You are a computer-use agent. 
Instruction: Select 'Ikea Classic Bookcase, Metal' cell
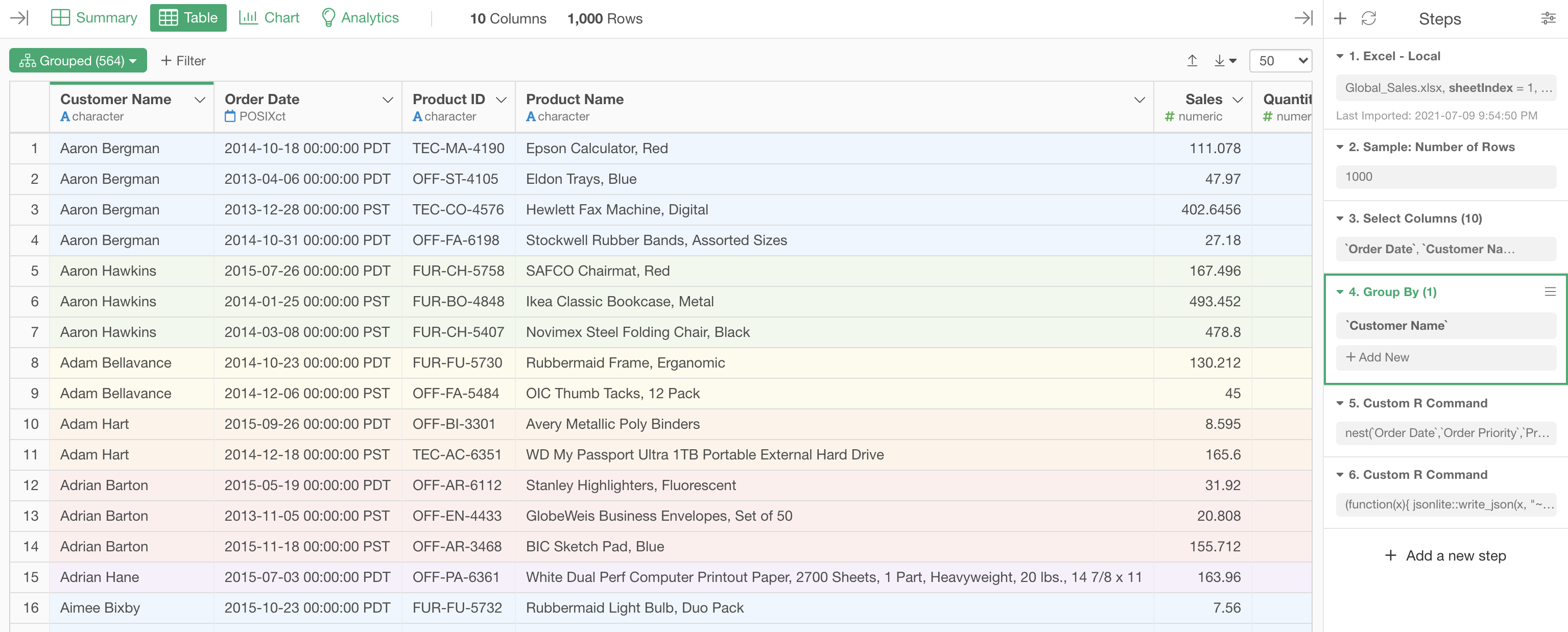[x=834, y=302]
